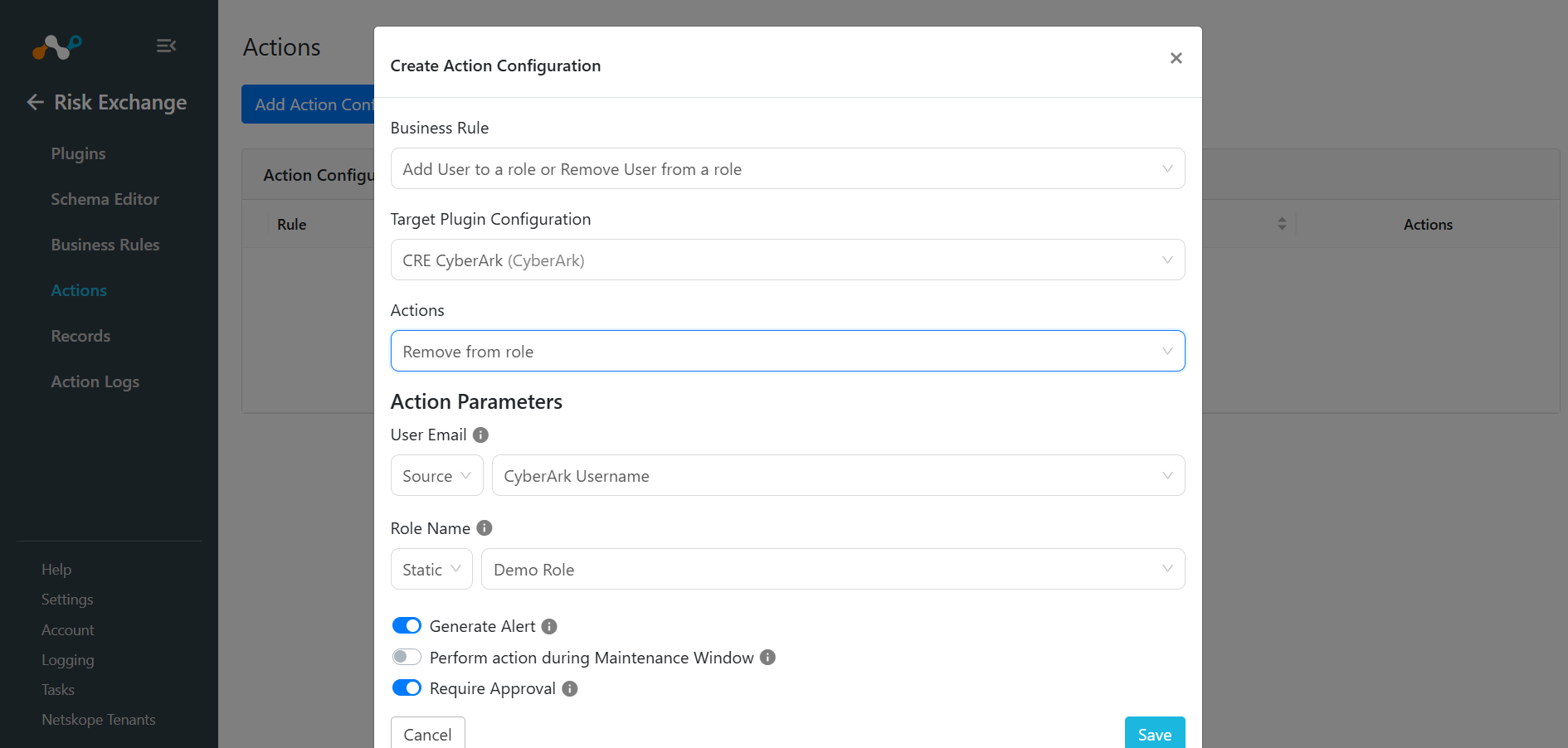Open the Target Plugin Configuration dropdown
Viewport: 1568px width, 748px height.
[787, 260]
